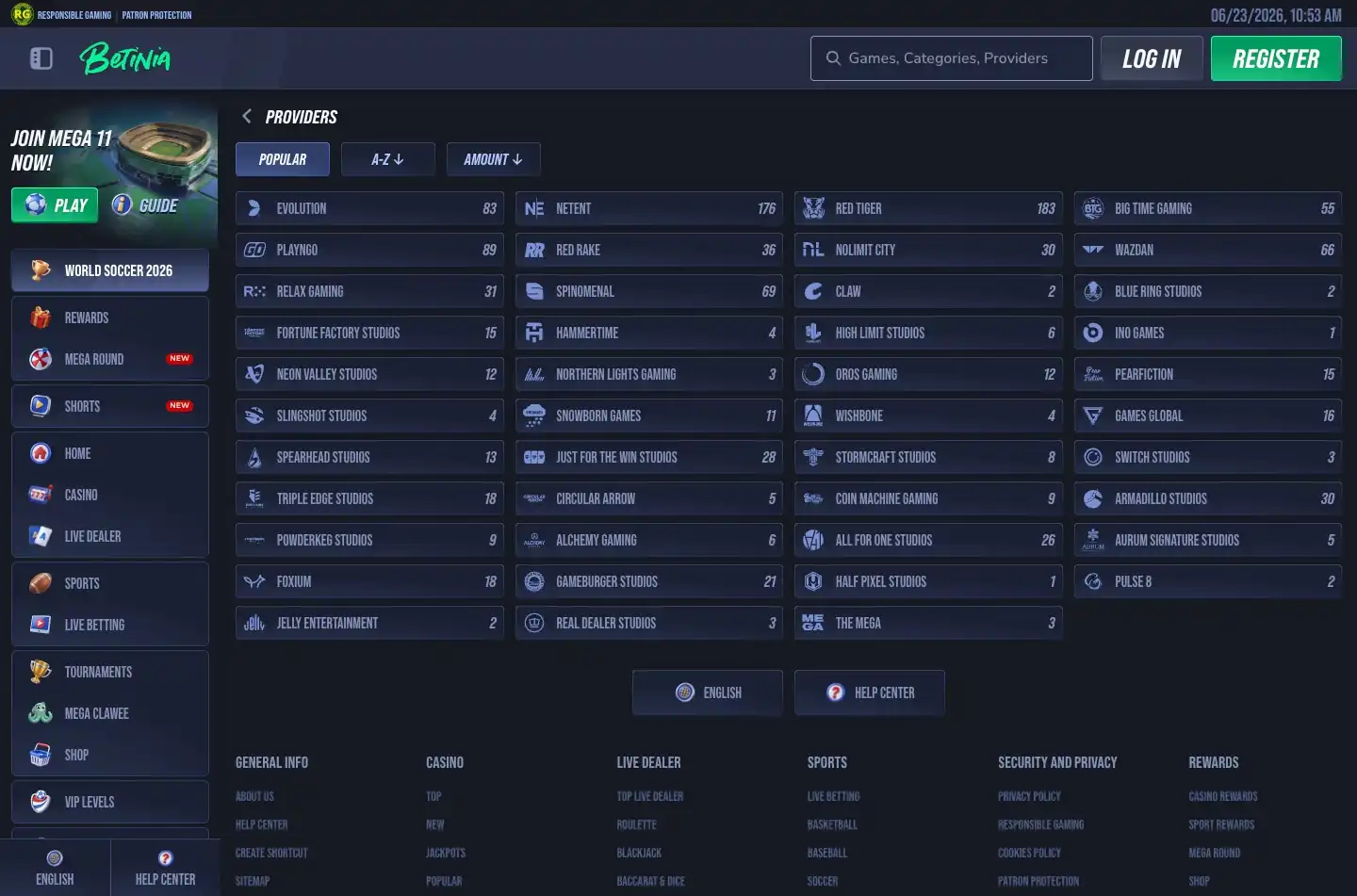Select the Popular sorting tab

point(283,159)
